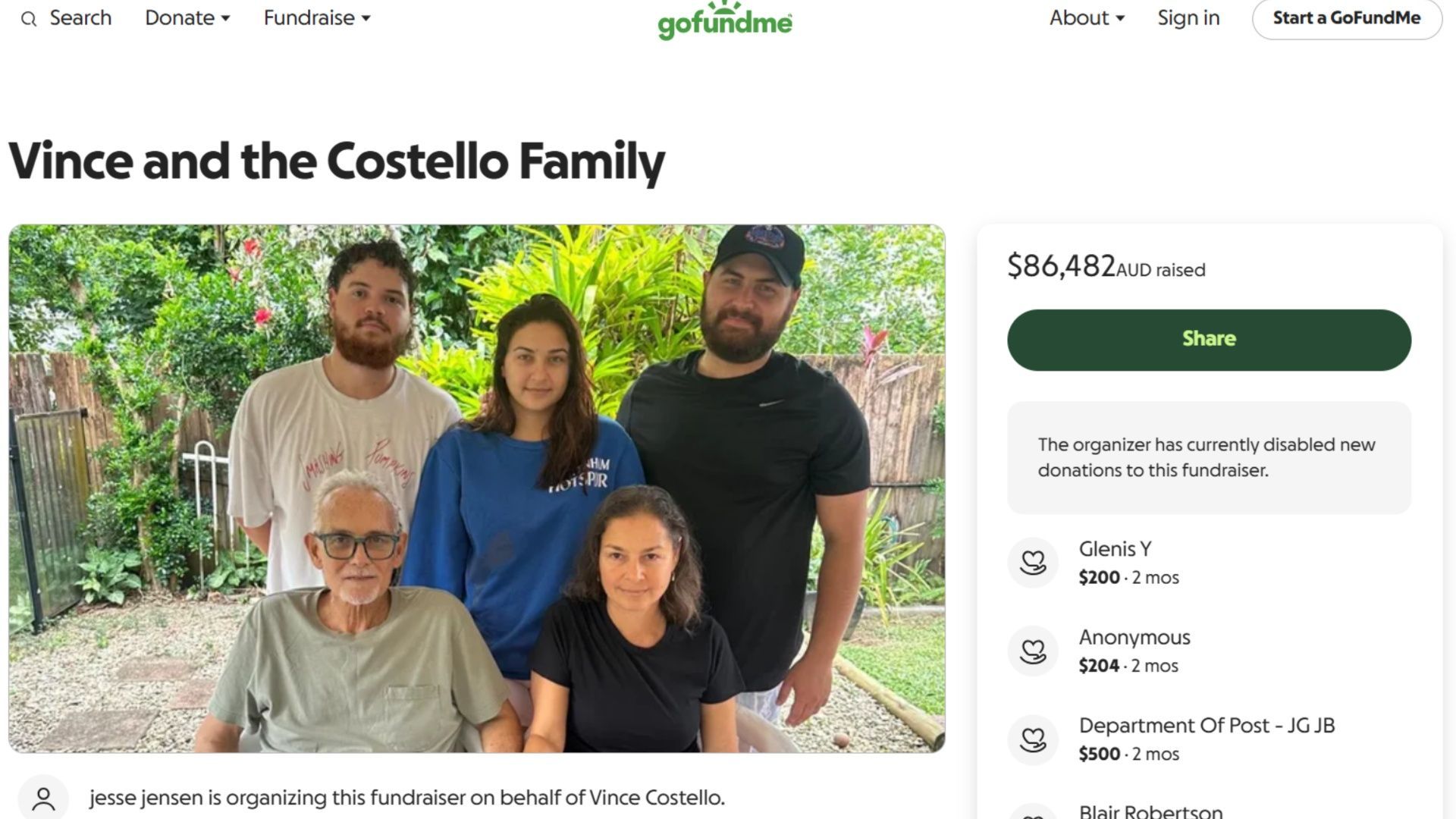Click the organizer profile avatar icon
The height and width of the screenshot is (819, 1456).
43,798
